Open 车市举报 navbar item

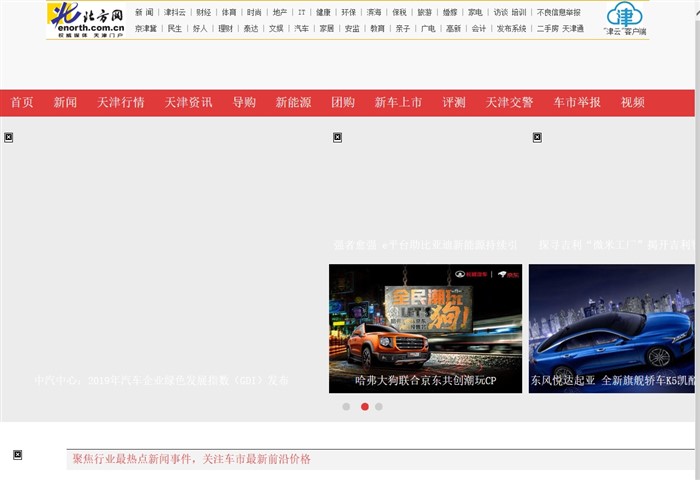tap(577, 102)
